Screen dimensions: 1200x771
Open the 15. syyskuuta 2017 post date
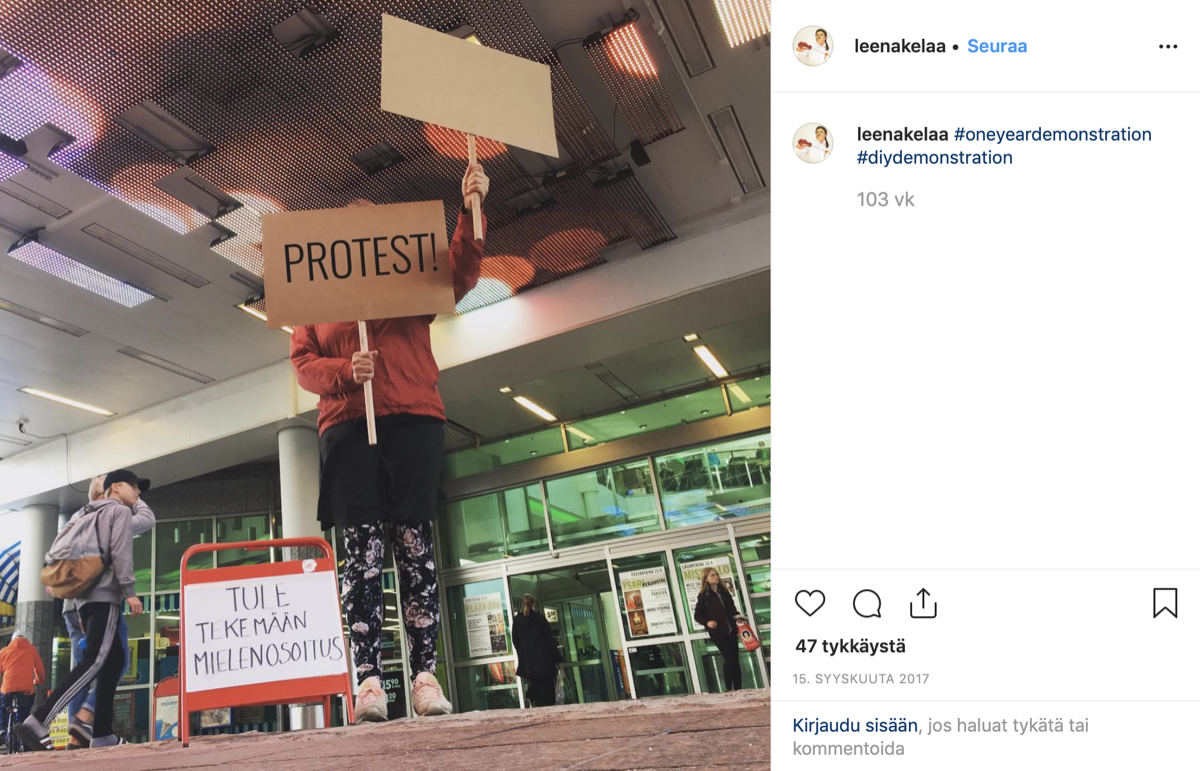click(x=861, y=679)
